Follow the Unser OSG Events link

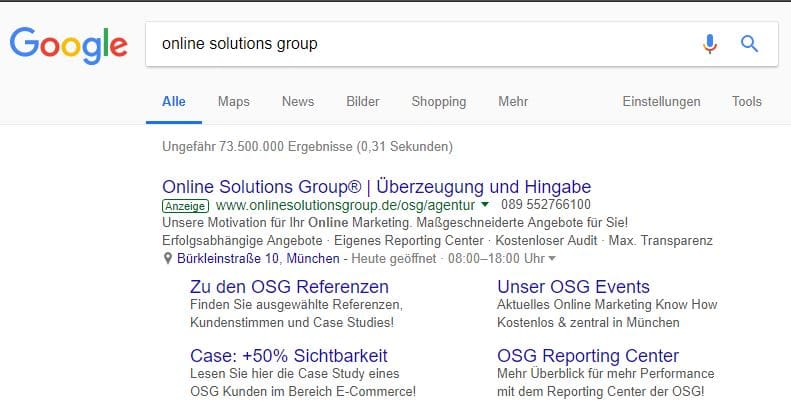(573, 286)
